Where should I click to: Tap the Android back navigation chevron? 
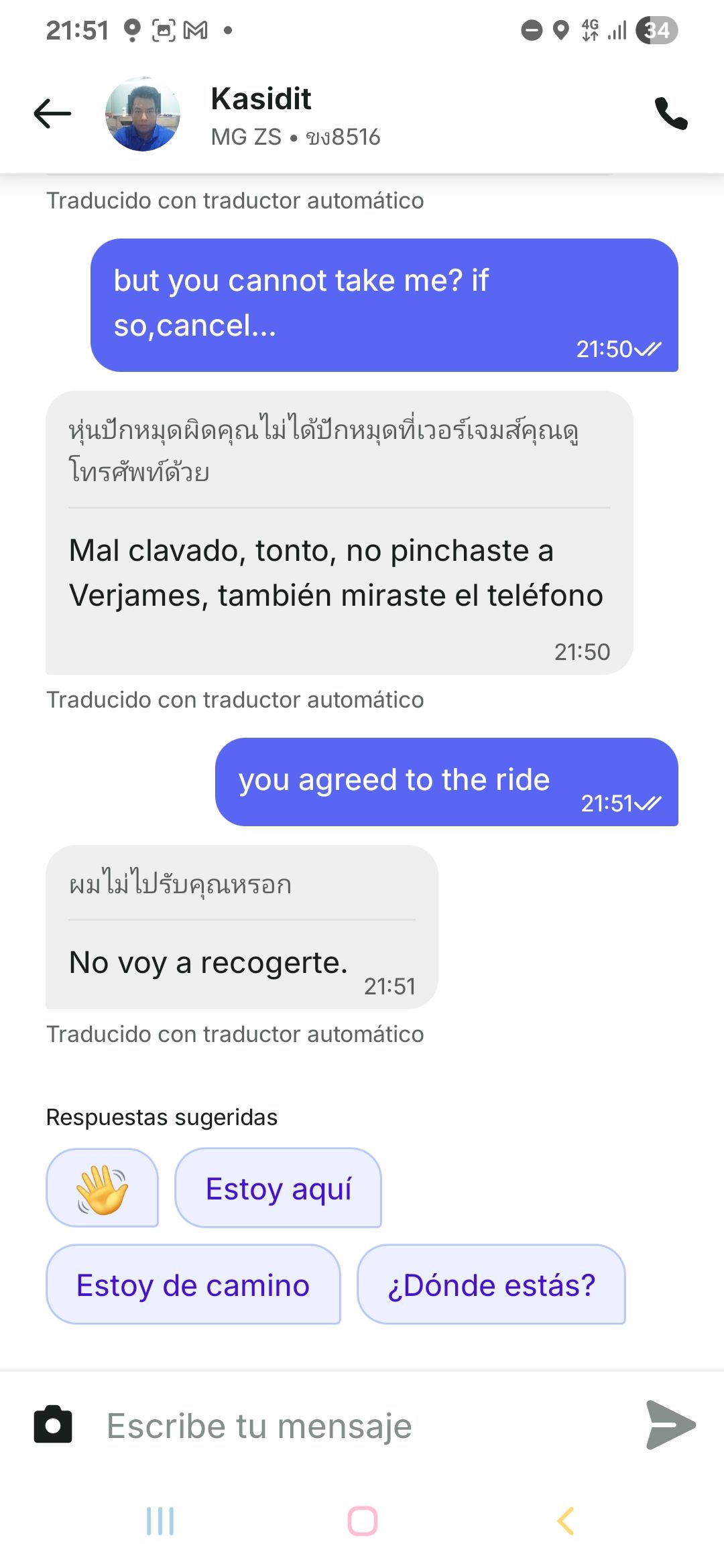565,1521
